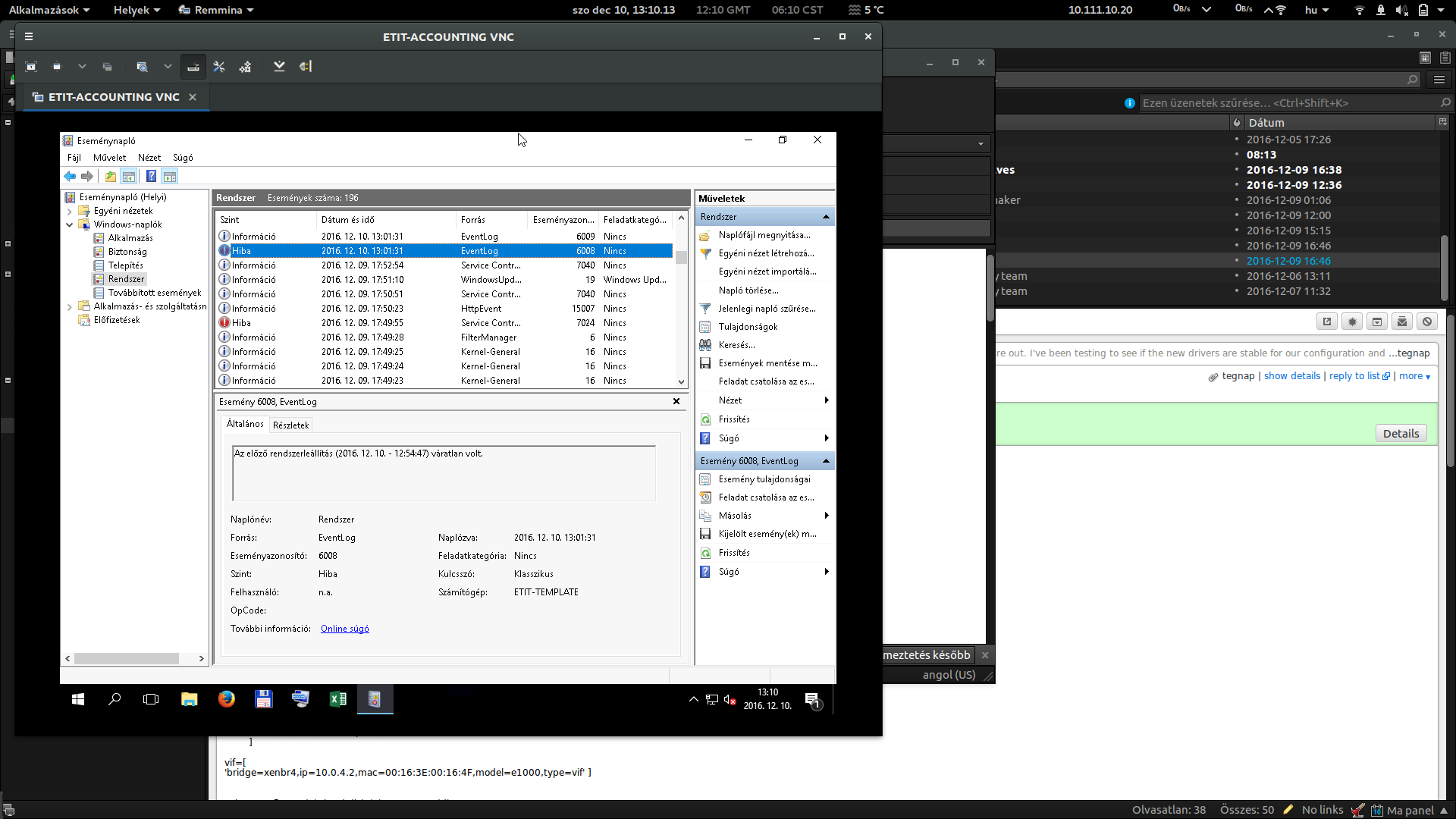Image resolution: width=1456 pixels, height=819 pixels.
Task: Collapse the Rendszer actions section
Action: (x=826, y=217)
